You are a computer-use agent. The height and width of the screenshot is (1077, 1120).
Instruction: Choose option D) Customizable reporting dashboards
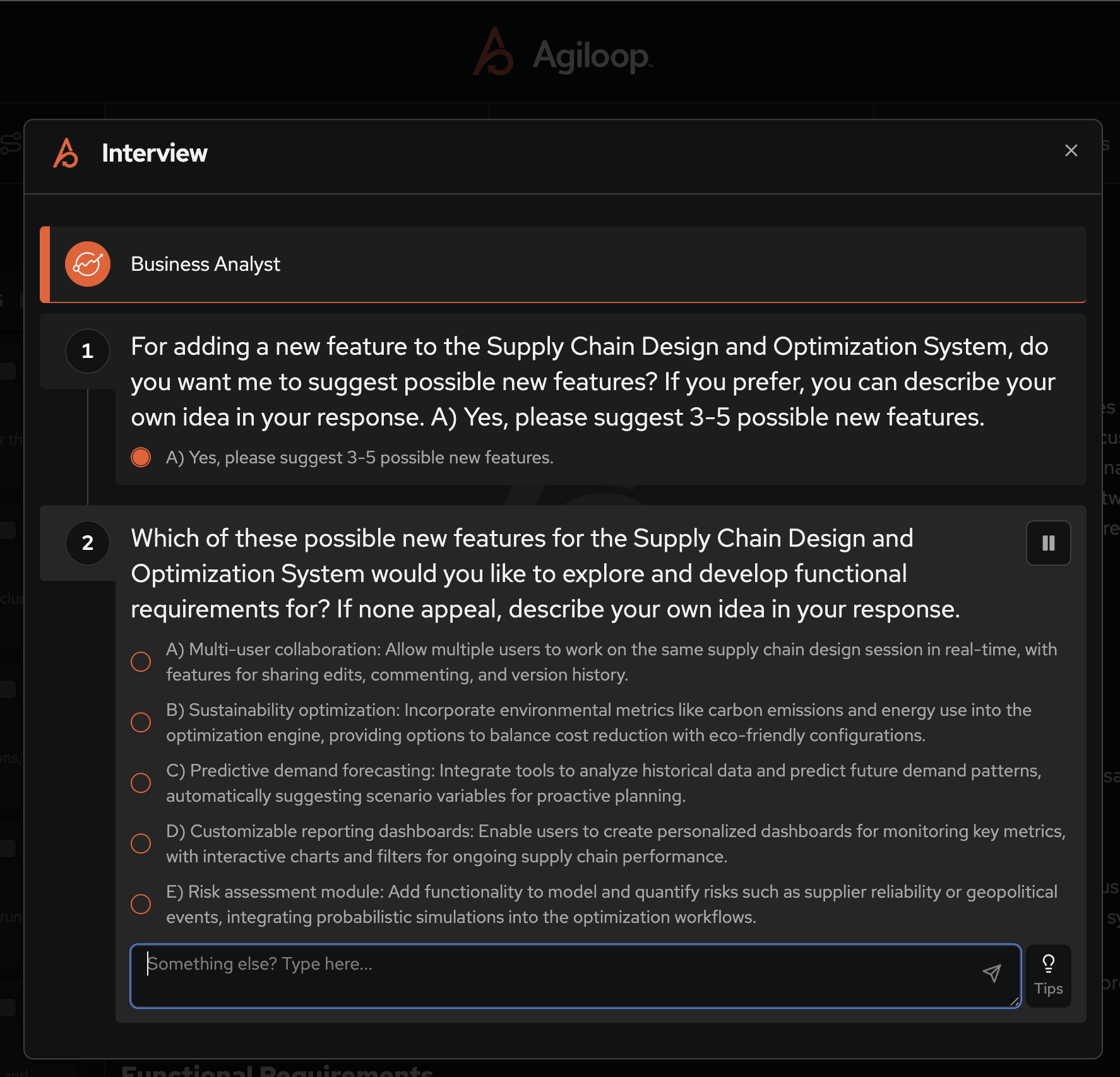click(141, 843)
